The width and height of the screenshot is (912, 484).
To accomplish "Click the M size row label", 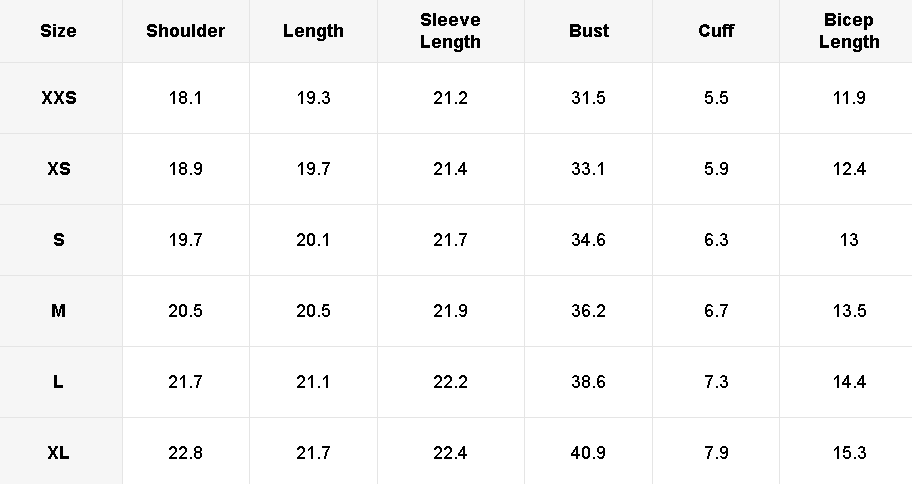I will [58, 311].
